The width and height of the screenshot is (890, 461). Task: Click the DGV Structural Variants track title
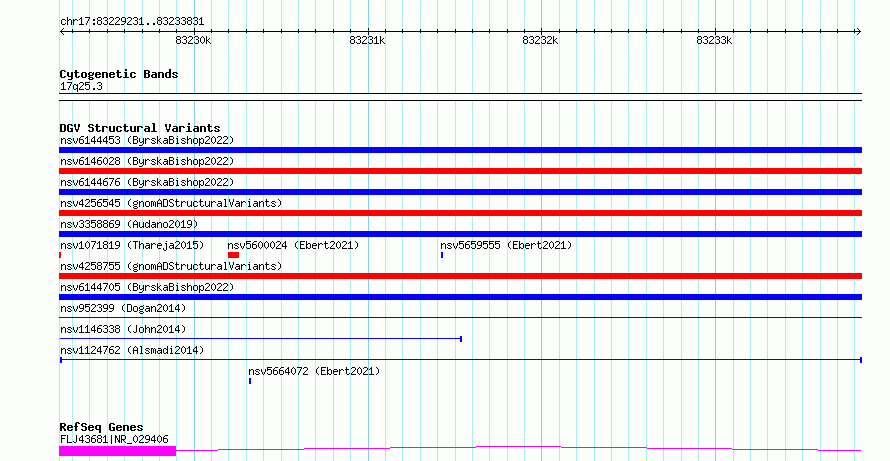[x=140, y=128]
